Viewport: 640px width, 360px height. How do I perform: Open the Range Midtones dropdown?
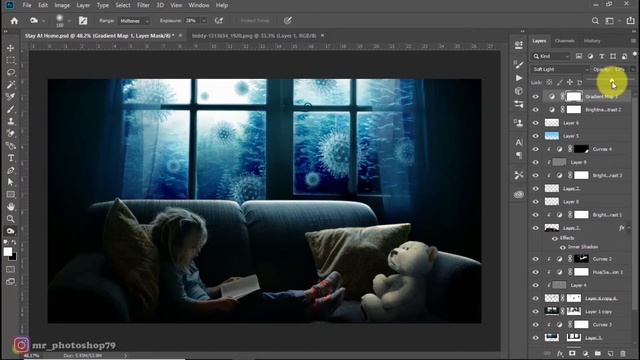click(x=134, y=21)
